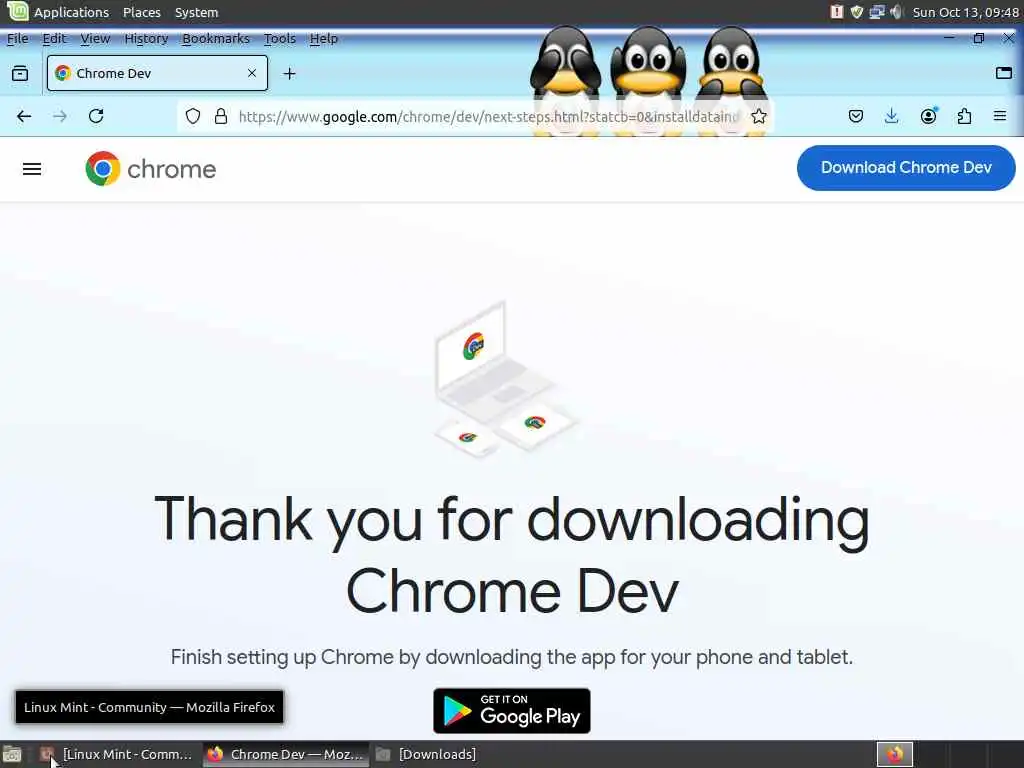Screen dimensions: 1024x768
Task: Go back one page in Firefox
Action: pyautogui.click(x=24, y=116)
